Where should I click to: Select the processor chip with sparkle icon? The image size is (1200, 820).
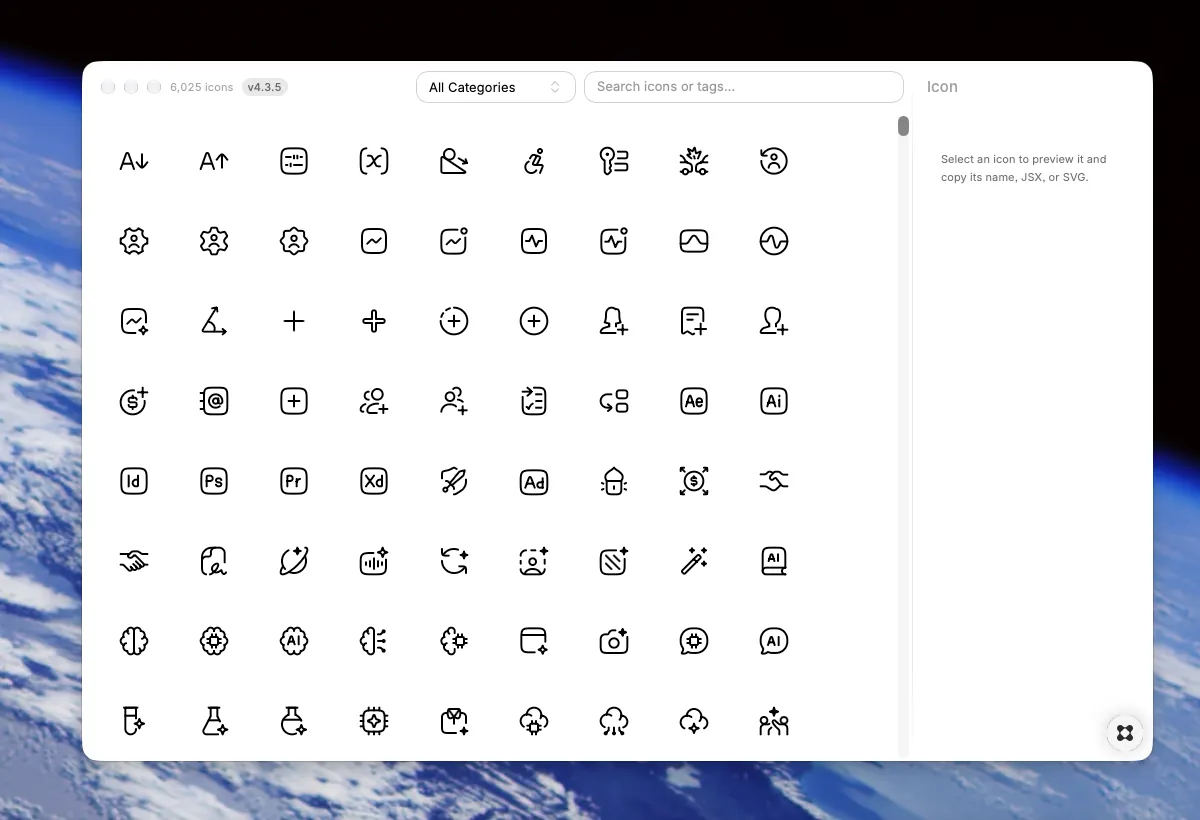pos(374,721)
